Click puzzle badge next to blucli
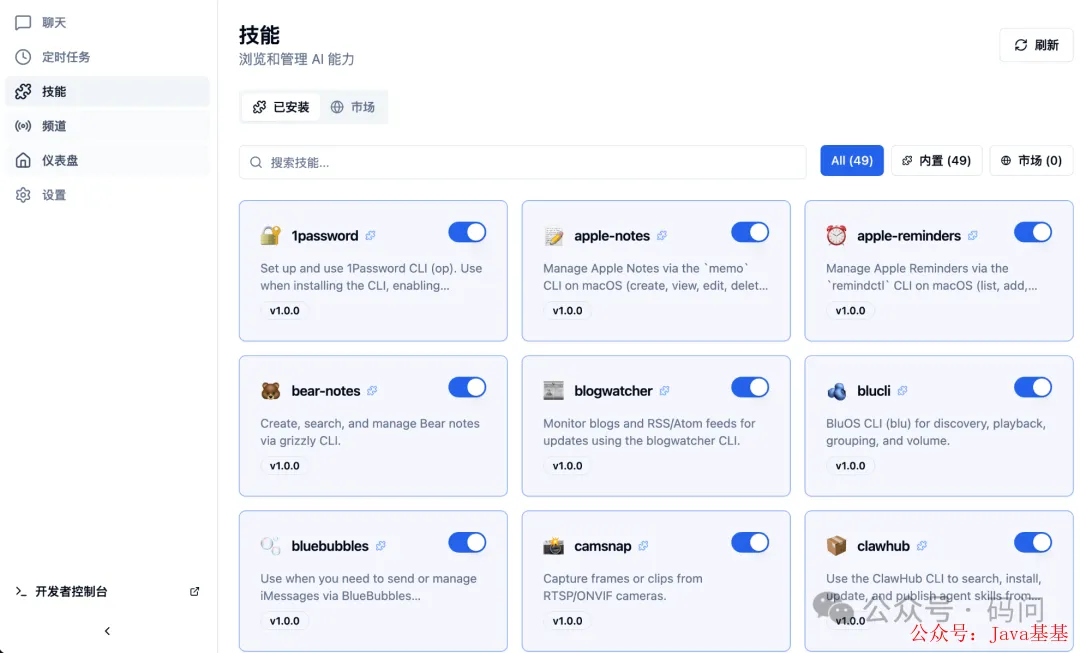1080x653 pixels. pos(902,391)
